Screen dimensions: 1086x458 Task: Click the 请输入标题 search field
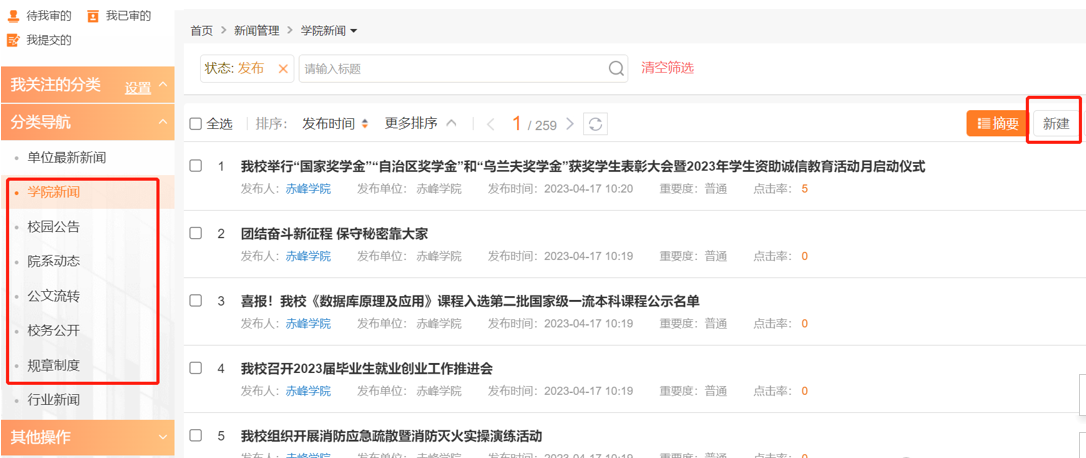455,68
